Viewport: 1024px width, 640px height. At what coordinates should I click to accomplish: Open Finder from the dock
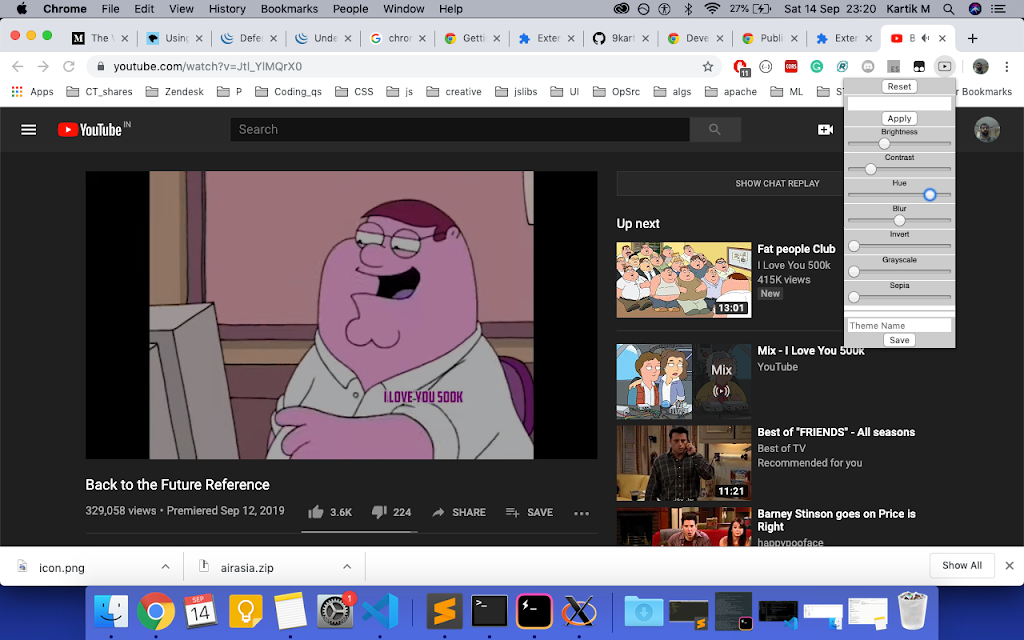point(111,612)
